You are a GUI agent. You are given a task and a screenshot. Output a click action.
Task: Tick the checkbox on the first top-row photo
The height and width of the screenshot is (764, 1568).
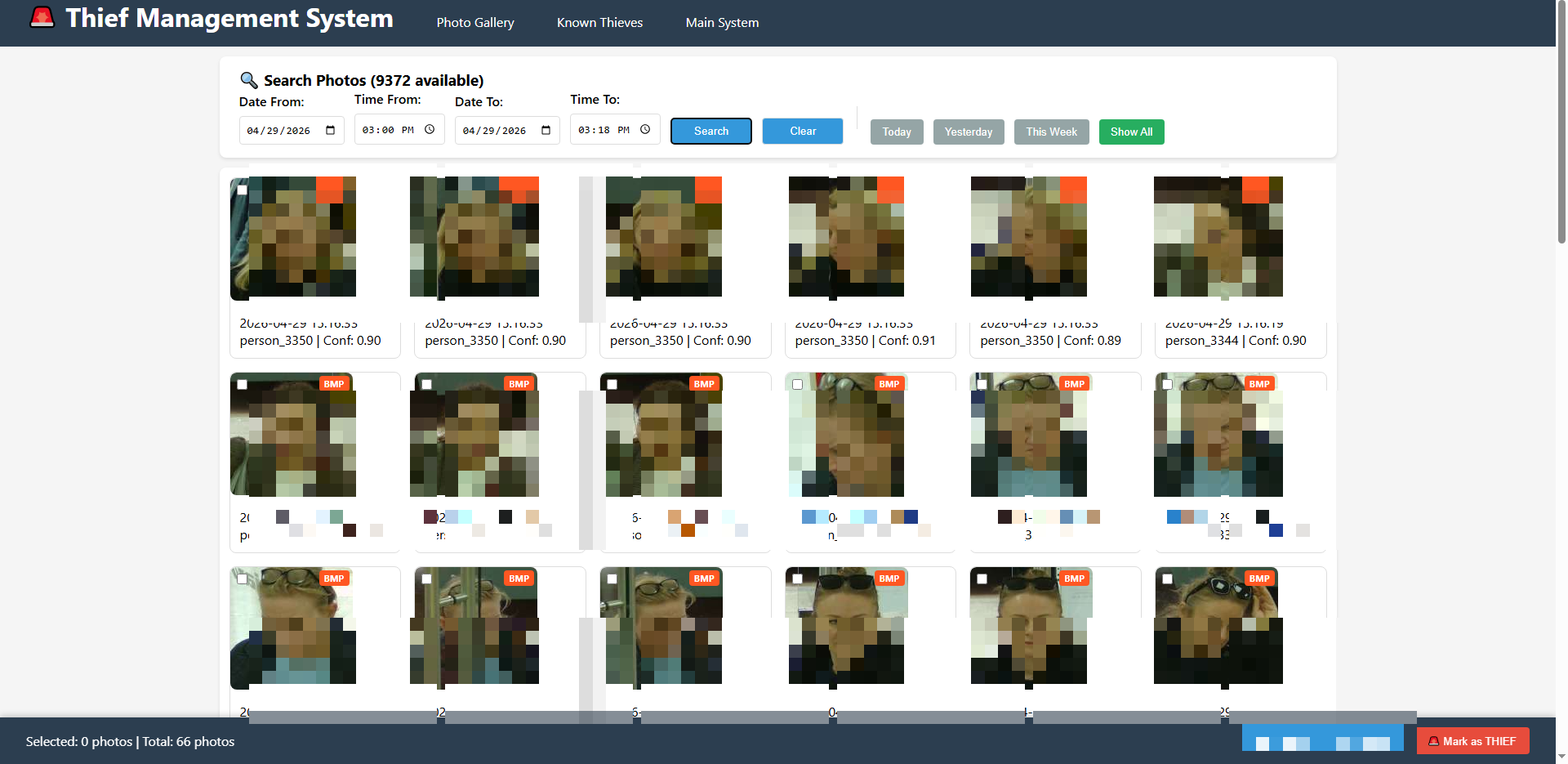click(243, 190)
